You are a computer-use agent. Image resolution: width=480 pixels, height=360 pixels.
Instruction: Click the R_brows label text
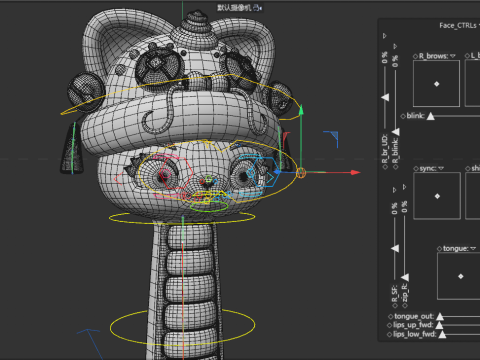434,56
